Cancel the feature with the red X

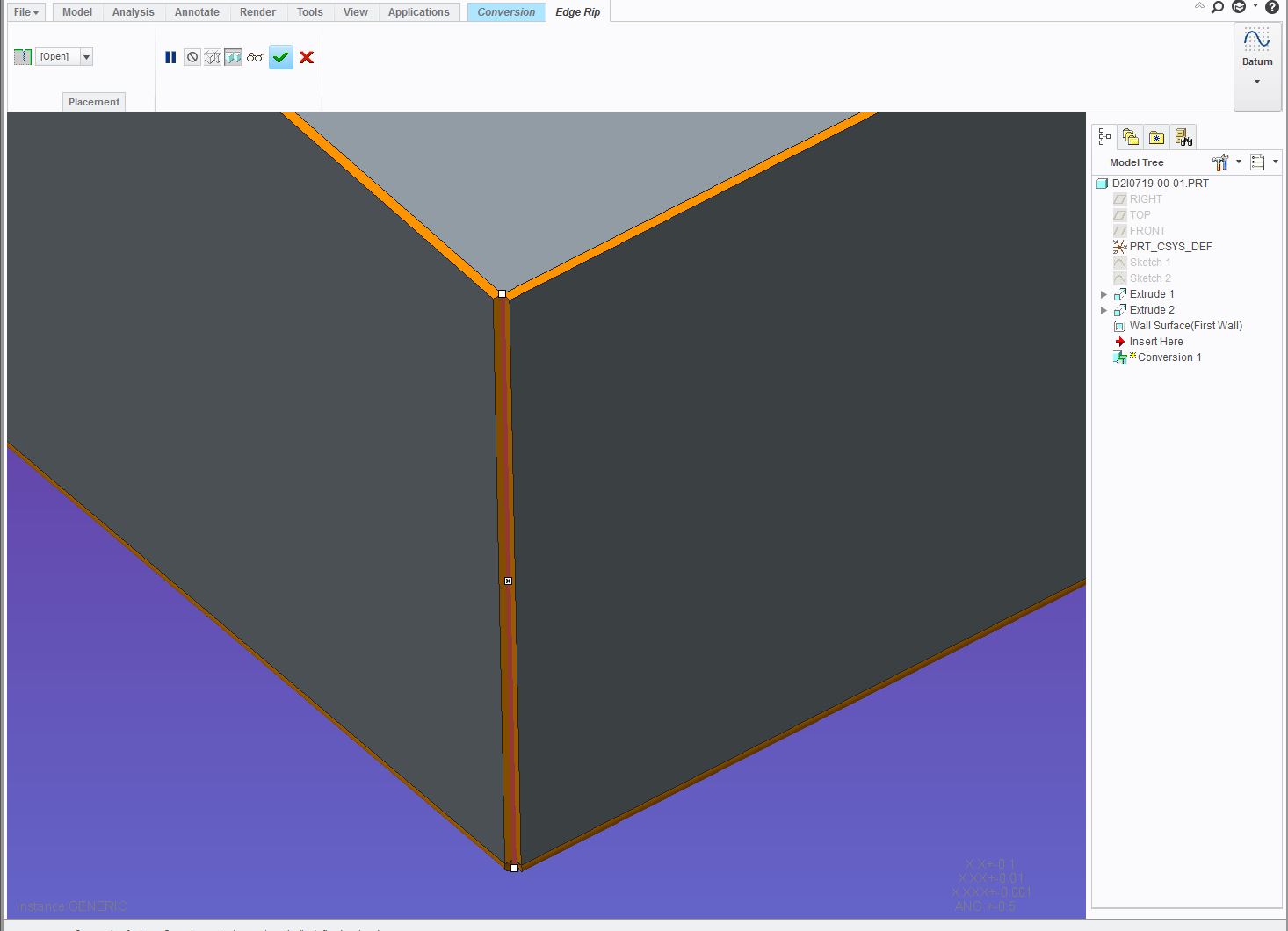[x=307, y=57]
